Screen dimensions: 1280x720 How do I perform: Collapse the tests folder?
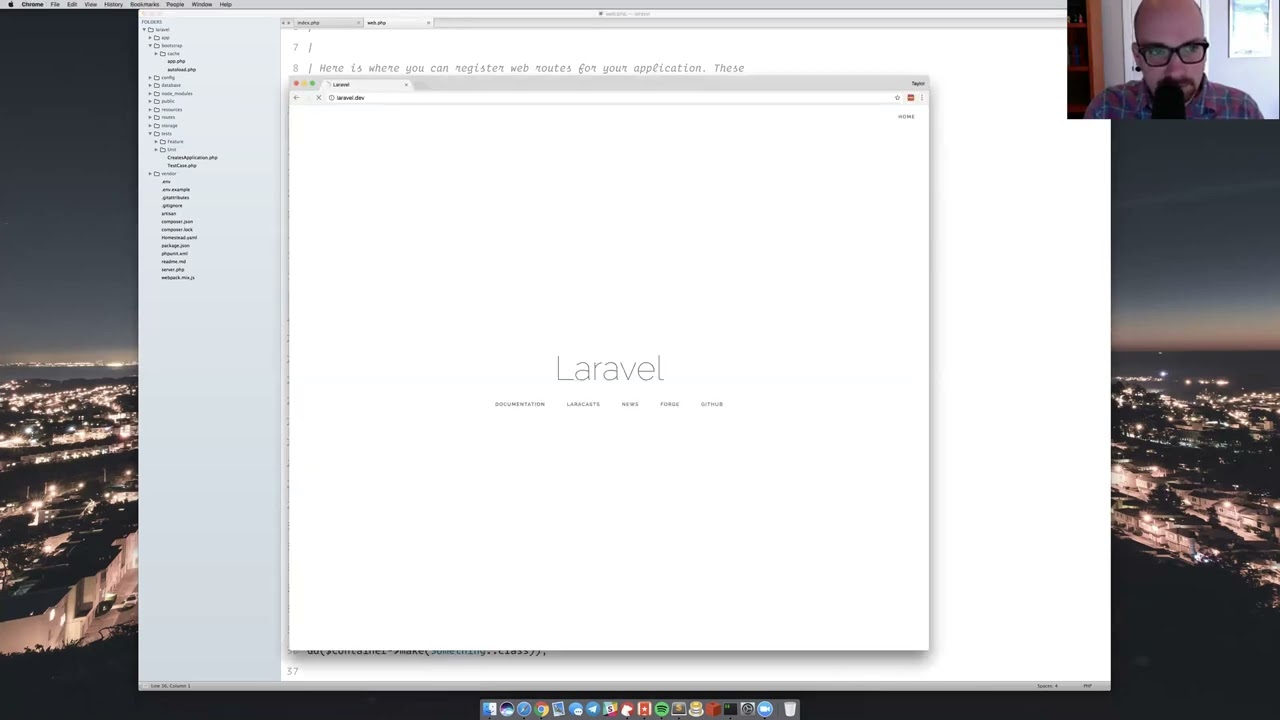pyautogui.click(x=150, y=134)
